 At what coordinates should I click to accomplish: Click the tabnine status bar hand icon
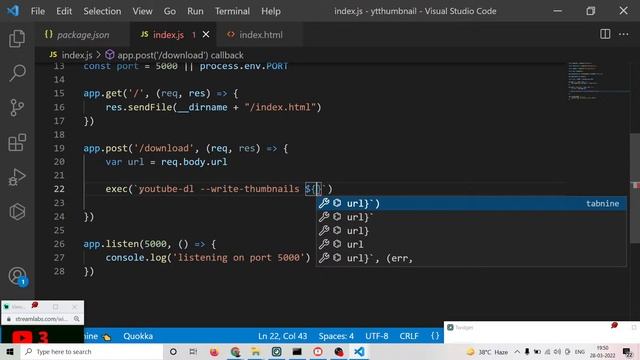tap(107, 337)
